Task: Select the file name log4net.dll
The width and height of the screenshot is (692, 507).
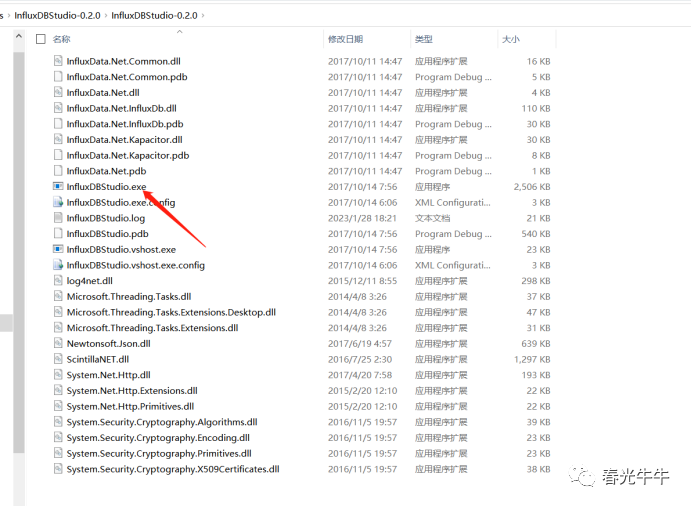Action: tap(90, 281)
